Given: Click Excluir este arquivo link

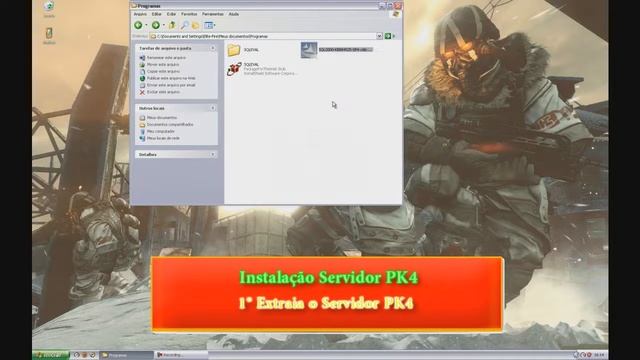Looking at the screenshot, I should (163, 92).
